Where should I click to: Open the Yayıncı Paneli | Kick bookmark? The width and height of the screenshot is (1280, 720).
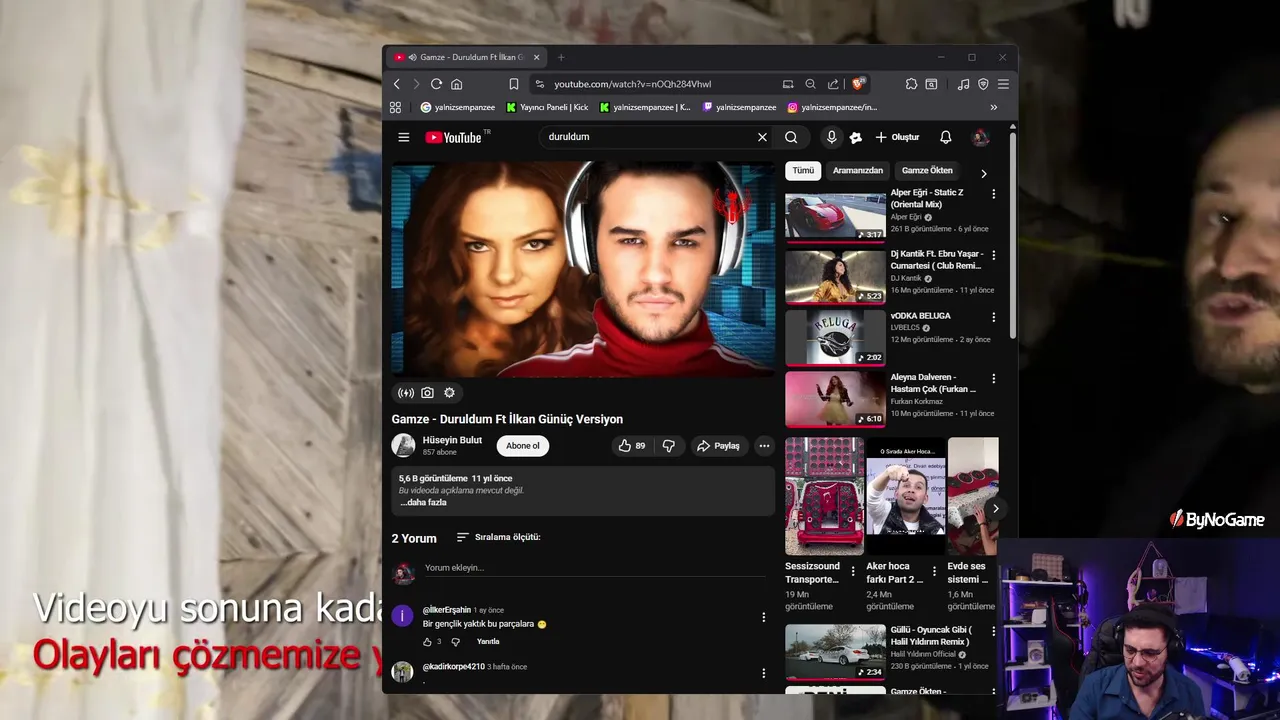(547, 107)
